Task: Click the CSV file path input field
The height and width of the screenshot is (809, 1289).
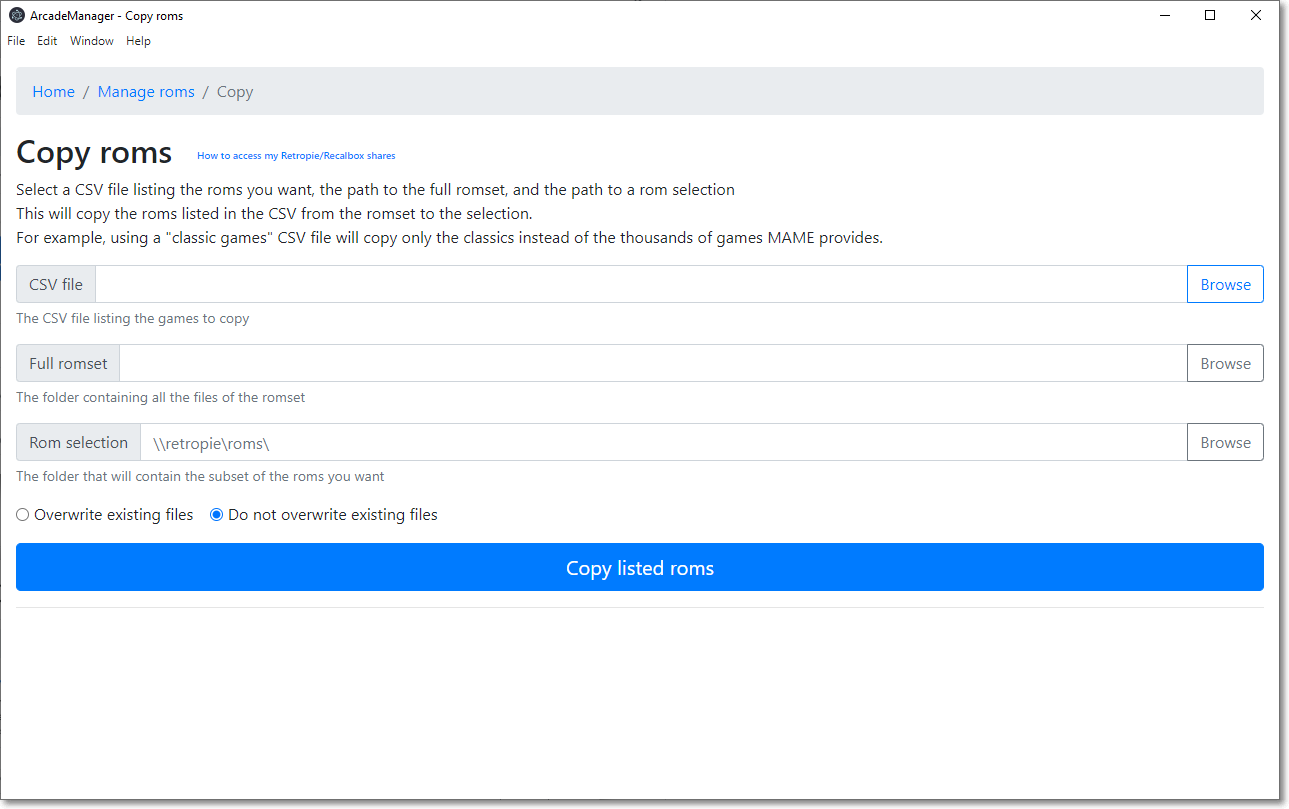Action: pos(641,284)
